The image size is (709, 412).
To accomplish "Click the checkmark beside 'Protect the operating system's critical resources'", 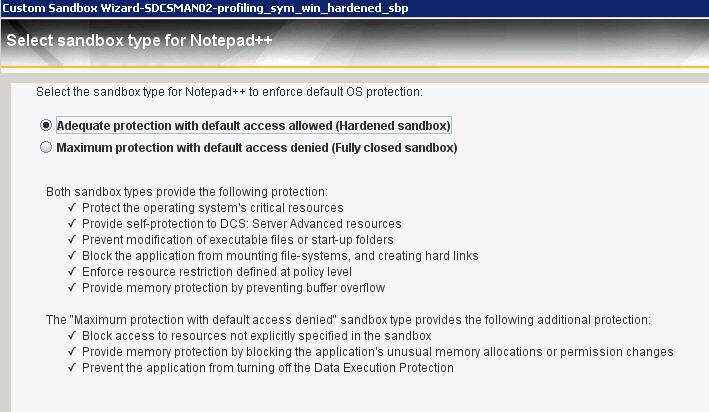I will coord(72,208).
